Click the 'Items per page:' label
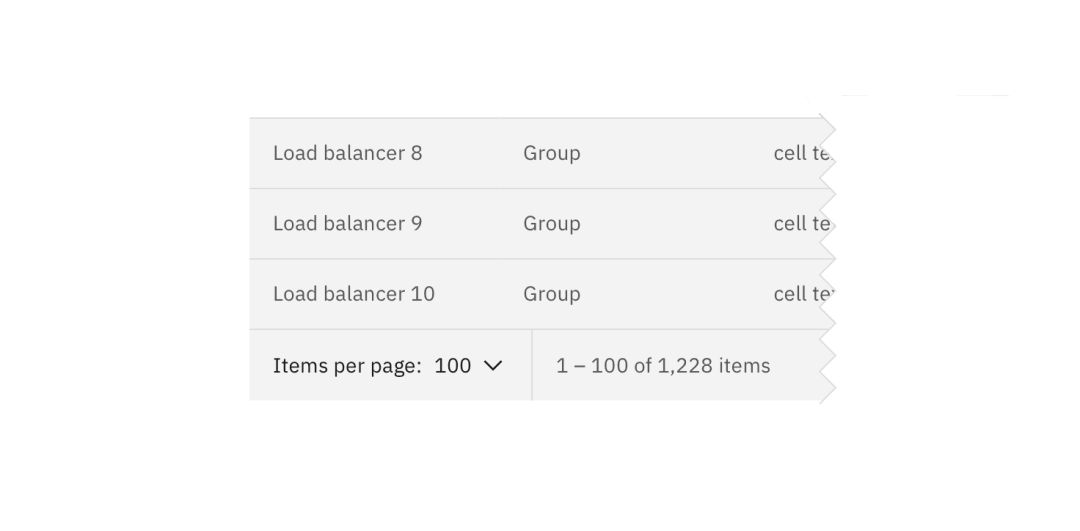This screenshot has width=1080, height=531. tap(347, 366)
